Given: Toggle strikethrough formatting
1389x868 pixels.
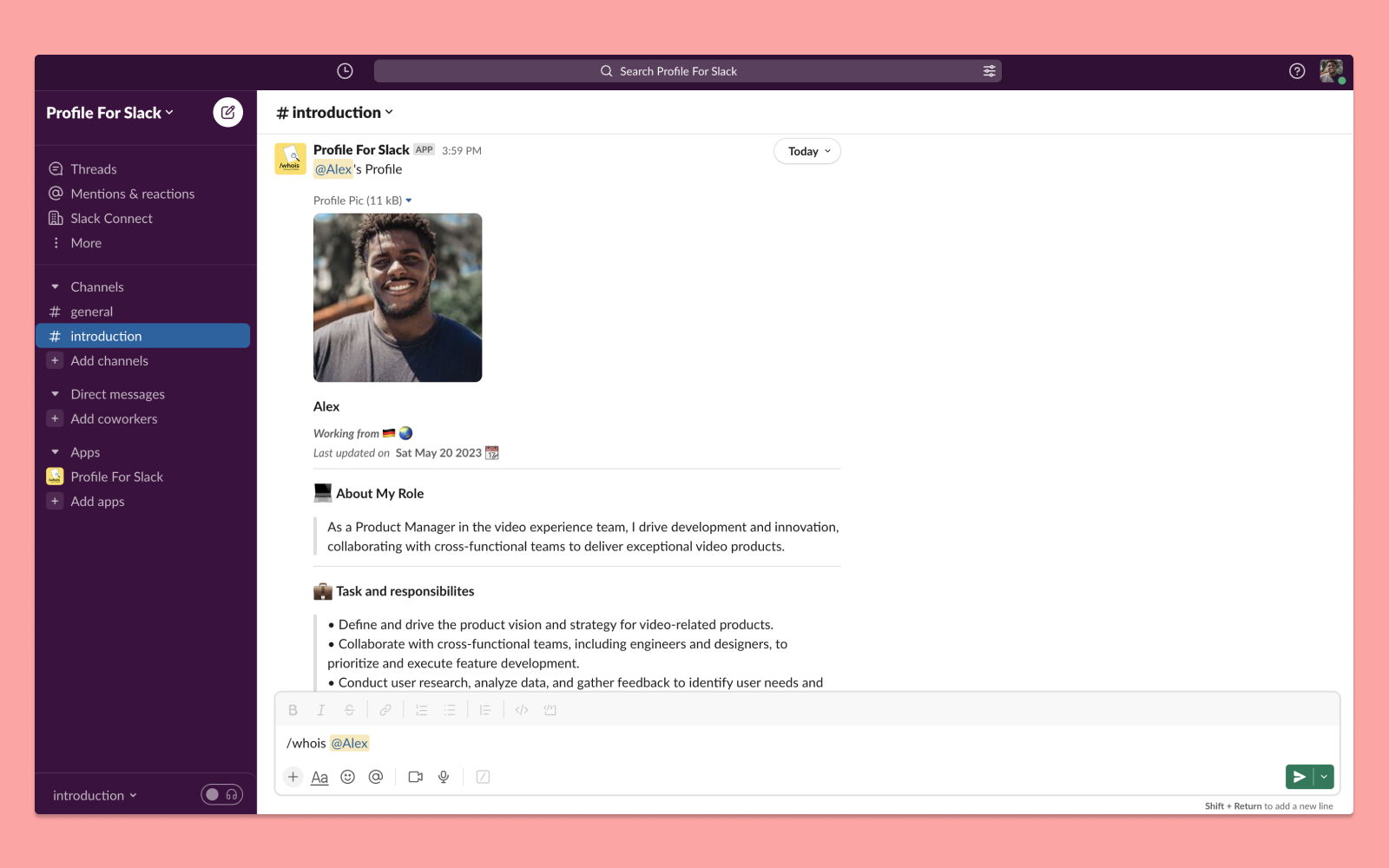Looking at the screenshot, I should tap(349, 710).
